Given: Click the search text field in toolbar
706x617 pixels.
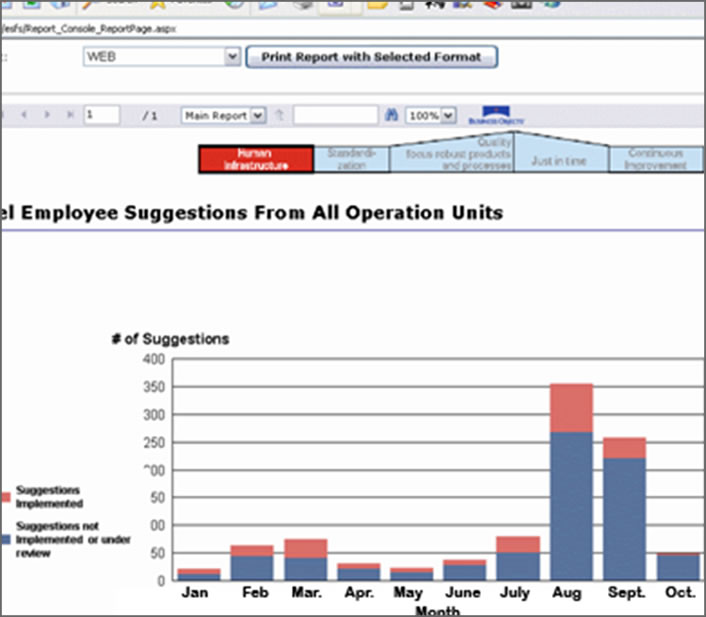Looking at the screenshot, I should 335,115.
